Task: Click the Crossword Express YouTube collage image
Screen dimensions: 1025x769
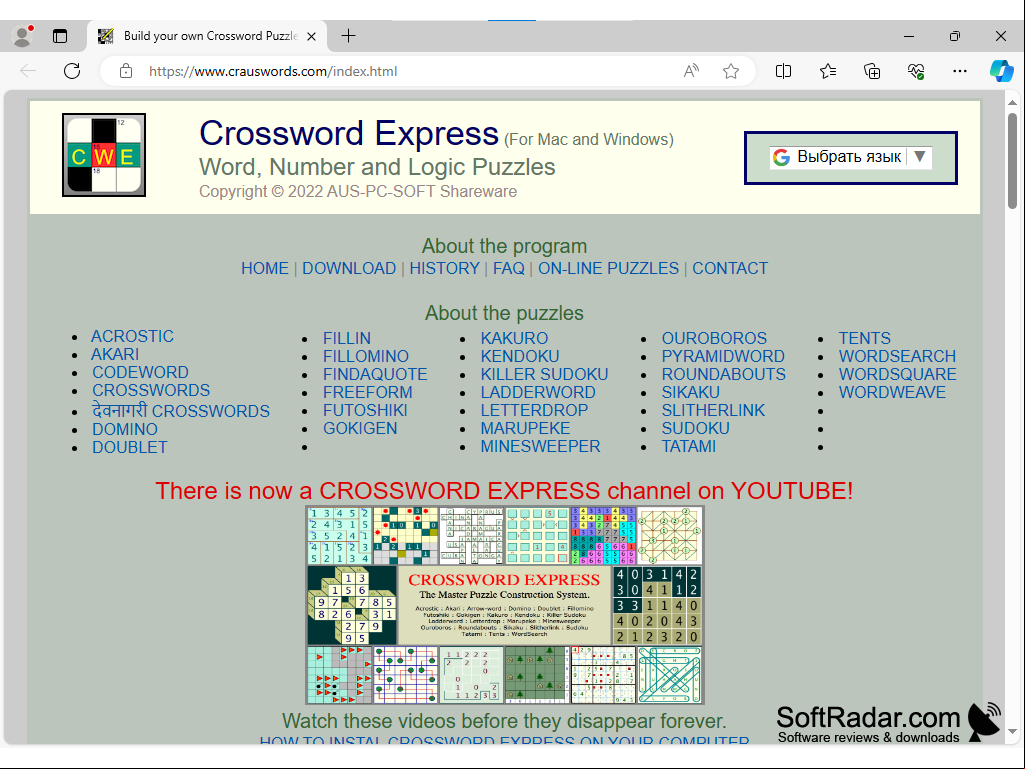Action: (505, 605)
